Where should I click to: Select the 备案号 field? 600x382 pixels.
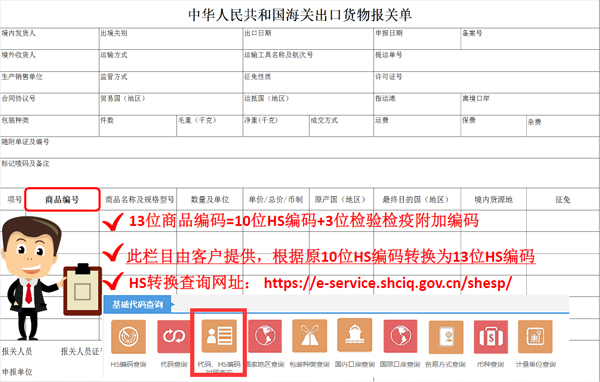[530, 38]
